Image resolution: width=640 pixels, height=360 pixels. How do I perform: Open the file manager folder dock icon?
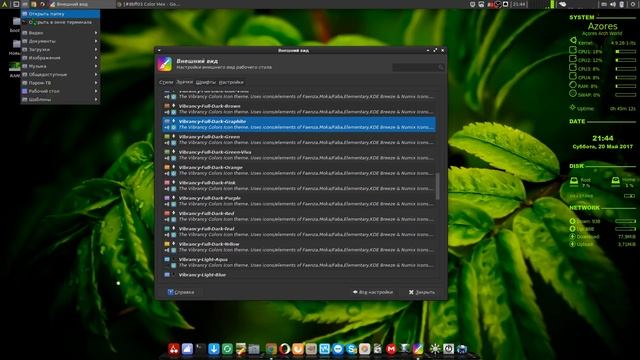pyautogui.click(x=254, y=349)
